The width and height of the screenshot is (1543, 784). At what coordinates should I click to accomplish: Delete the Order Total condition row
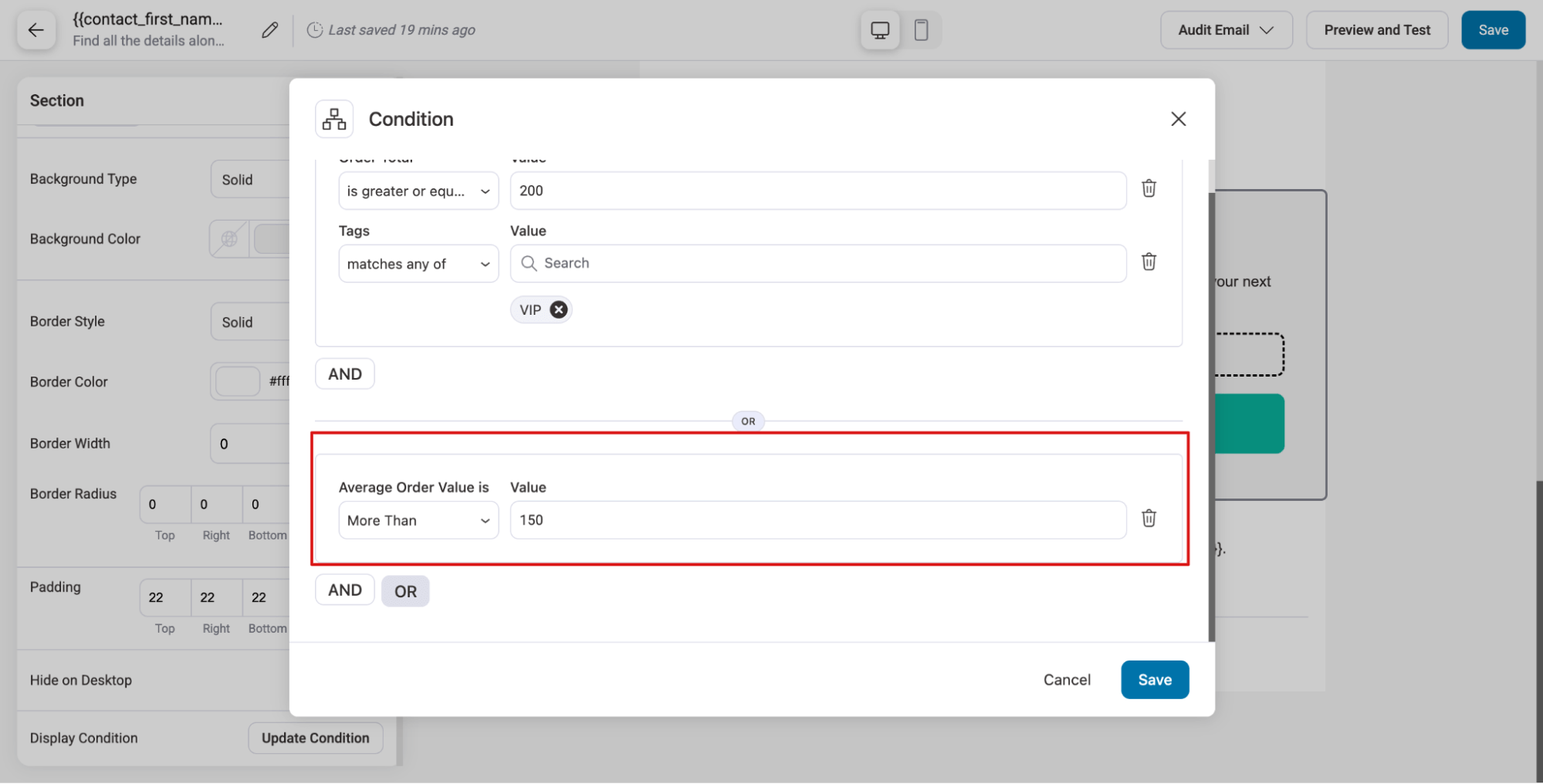pos(1149,189)
